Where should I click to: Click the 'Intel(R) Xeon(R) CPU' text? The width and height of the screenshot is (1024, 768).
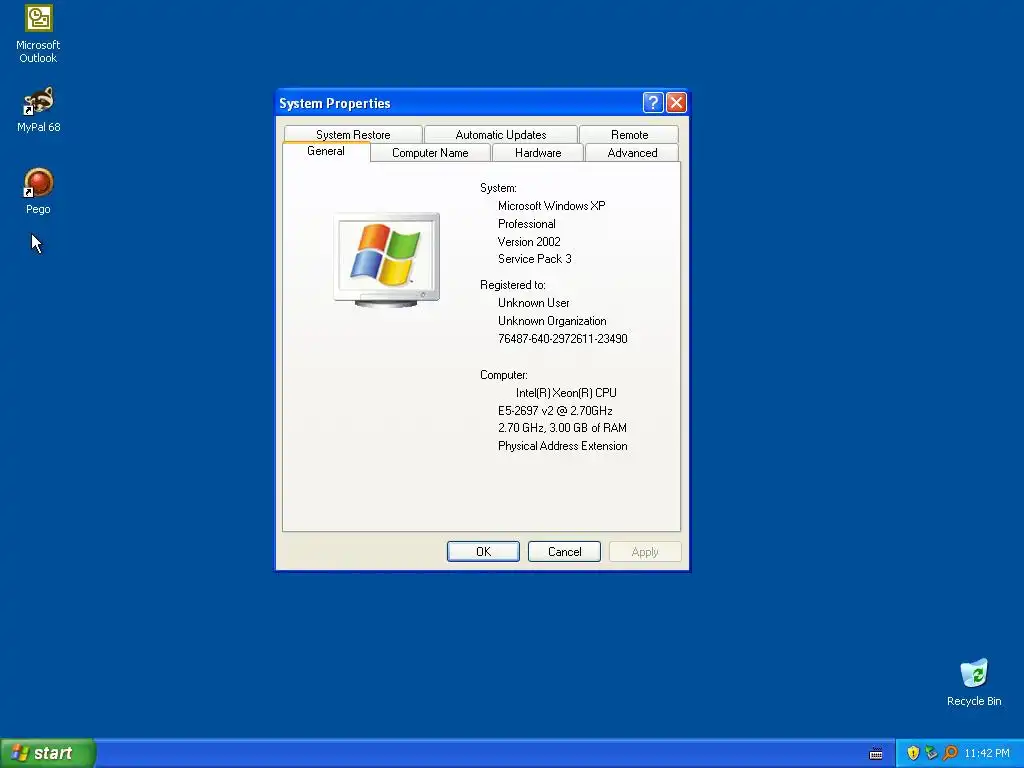click(x=566, y=393)
